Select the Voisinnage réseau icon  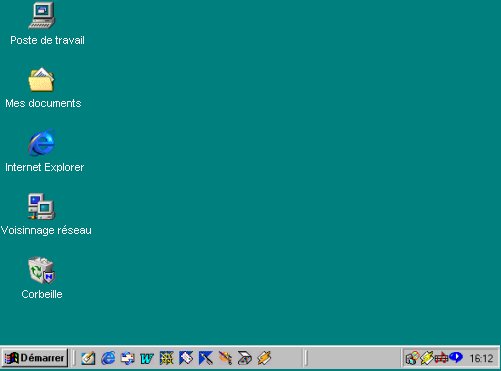click(41, 206)
